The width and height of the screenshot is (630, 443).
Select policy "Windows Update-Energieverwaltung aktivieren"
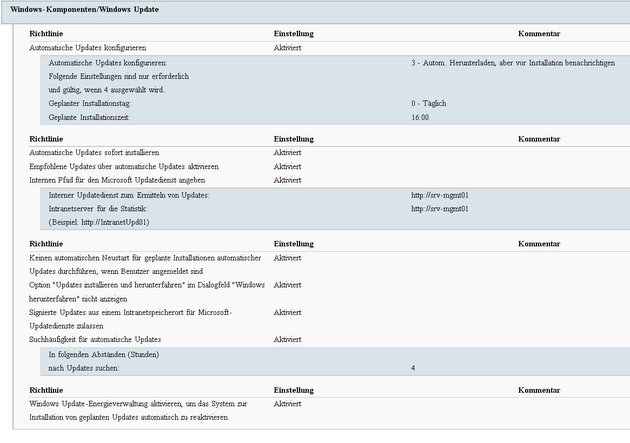coord(138,410)
